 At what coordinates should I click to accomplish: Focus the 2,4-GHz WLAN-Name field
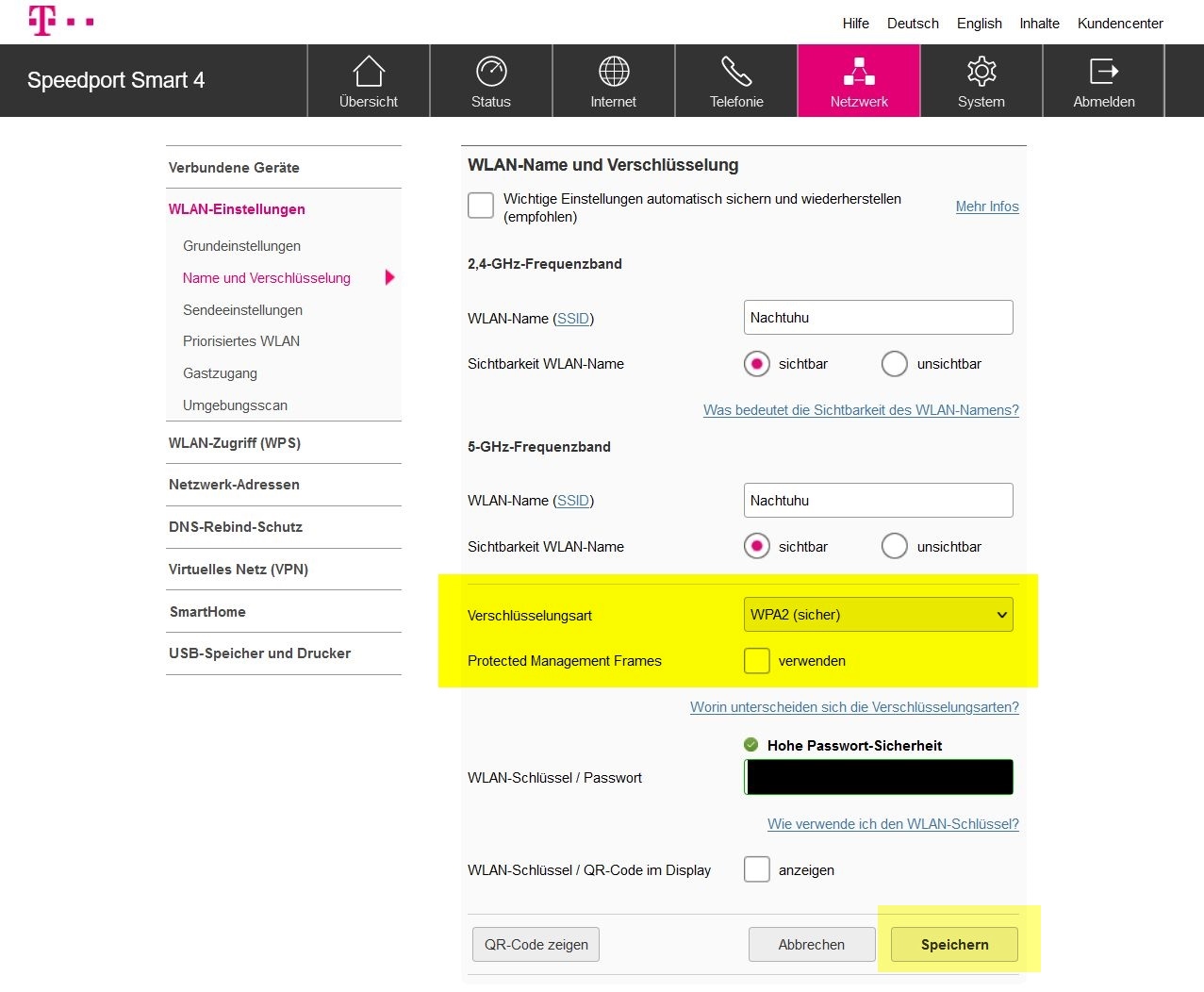878,318
